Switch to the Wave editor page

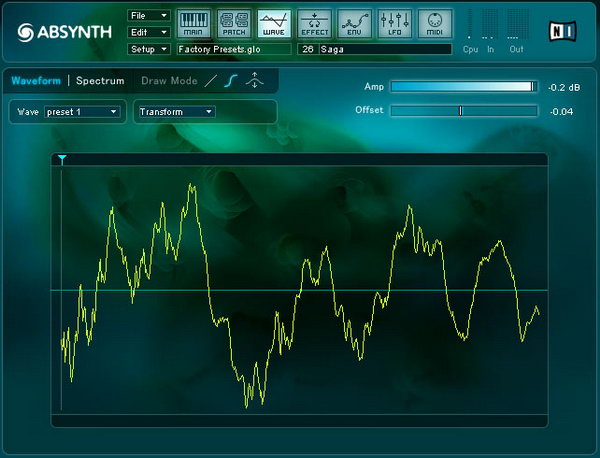click(x=274, y=24)
